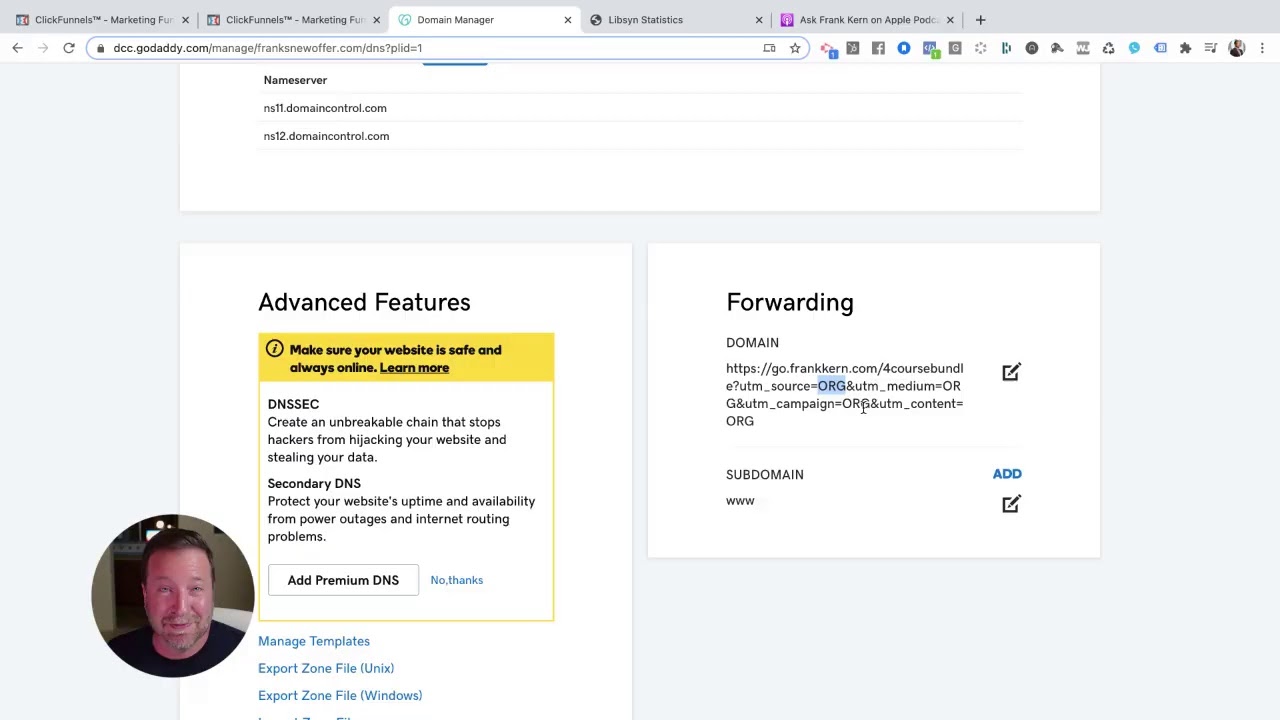Edit the domain forwarding URL
The image size is (1280, 720).
click(1011, 372)
